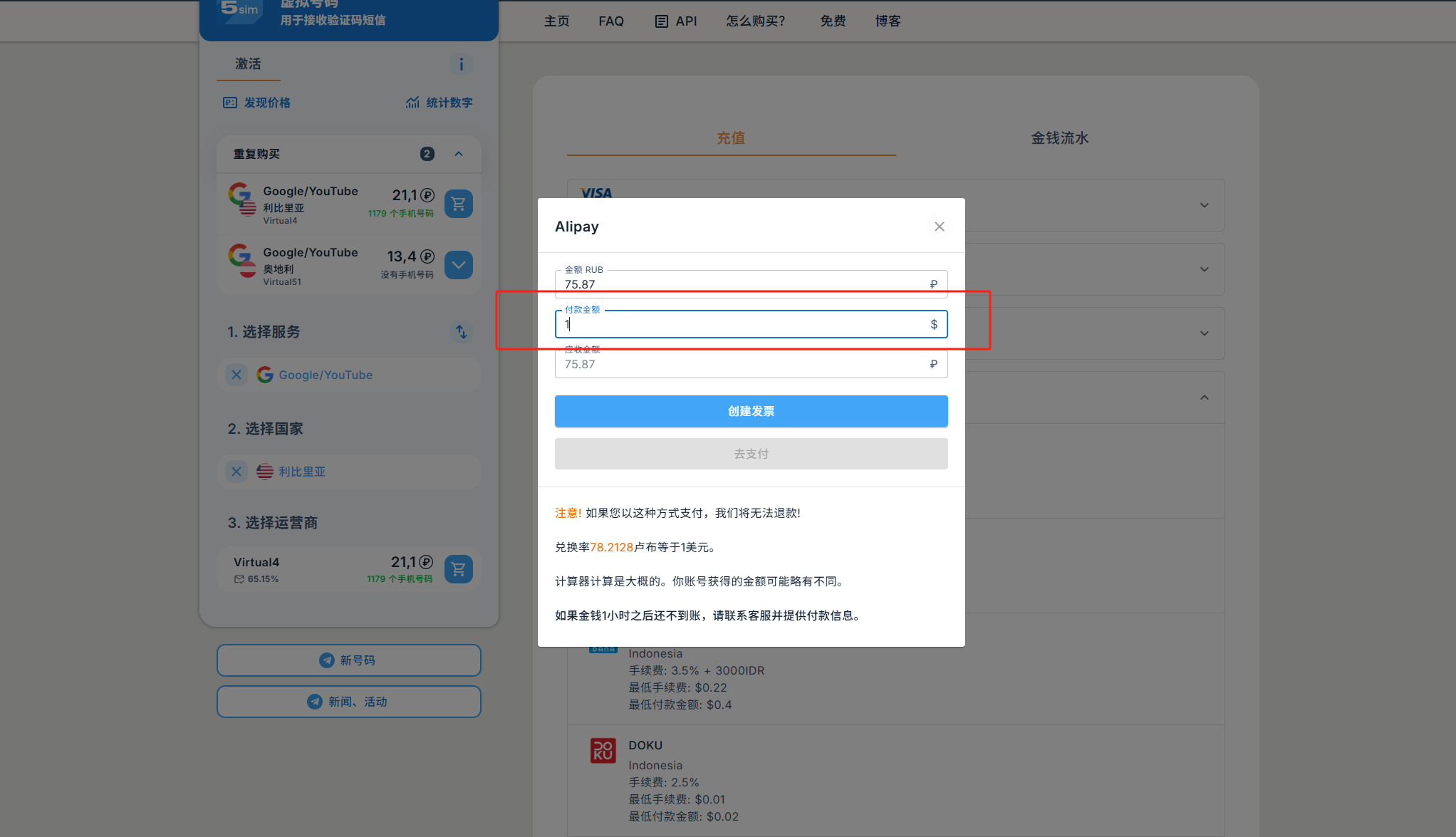Switch to the 金钱流水 tab
The image size is (1456, 837).
click(x=1059, y=138)
